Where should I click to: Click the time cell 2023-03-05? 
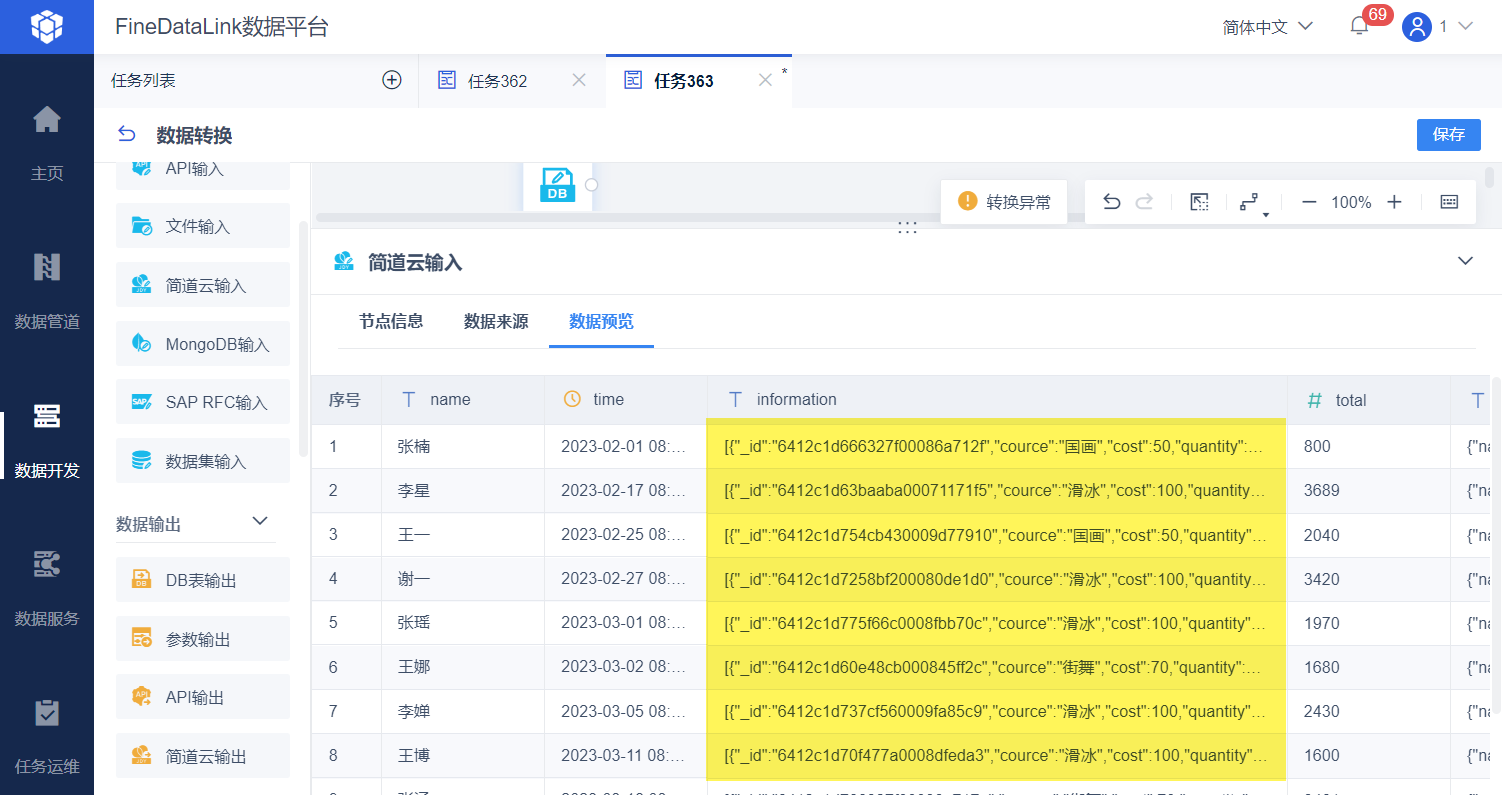[x=625, y=711]
